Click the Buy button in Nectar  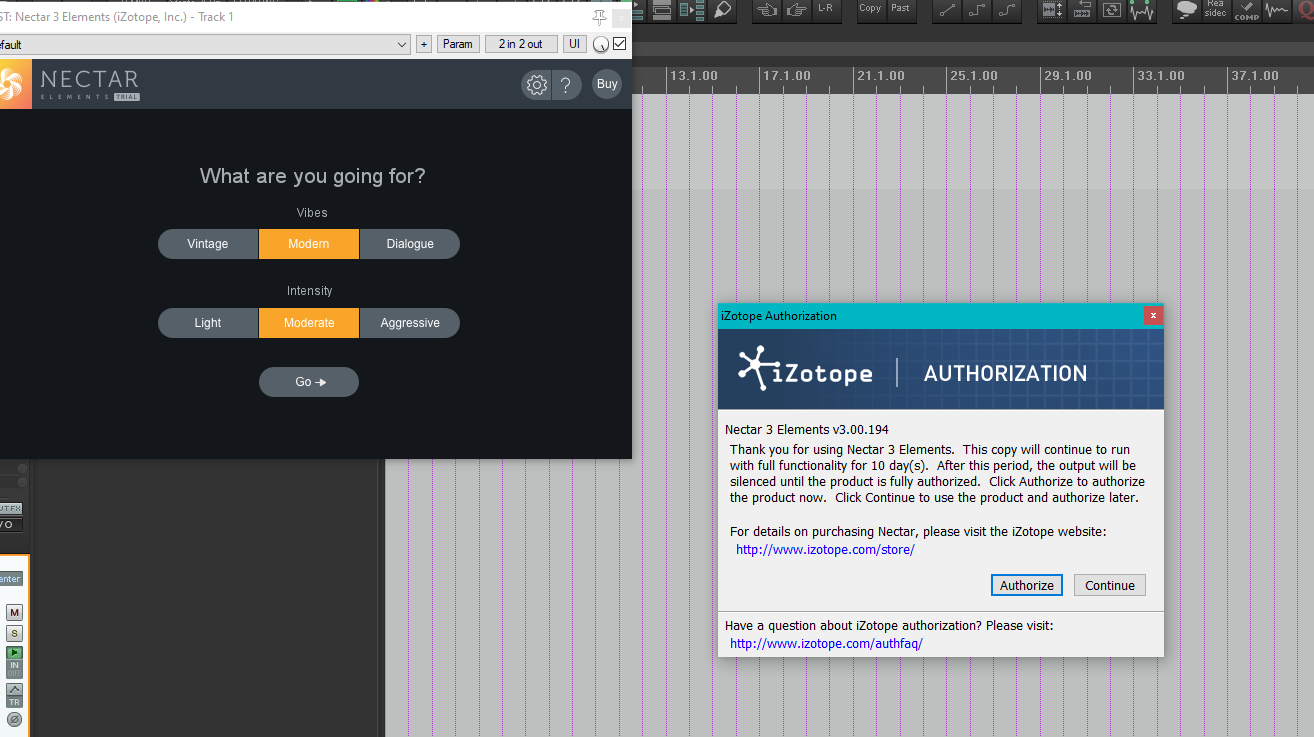click(607, 85)
